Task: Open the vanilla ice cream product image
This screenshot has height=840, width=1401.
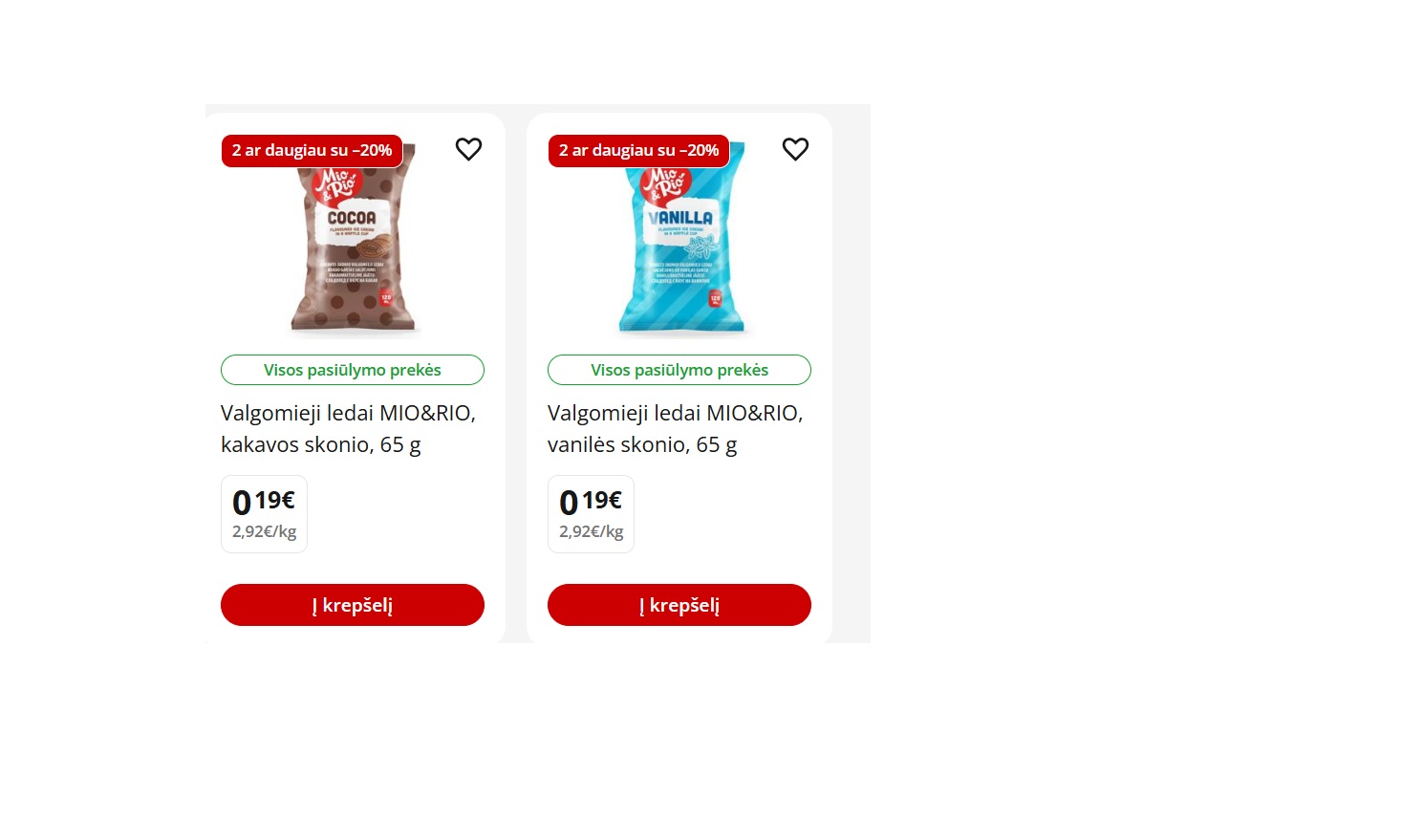Action: click(x=680, y=238)
